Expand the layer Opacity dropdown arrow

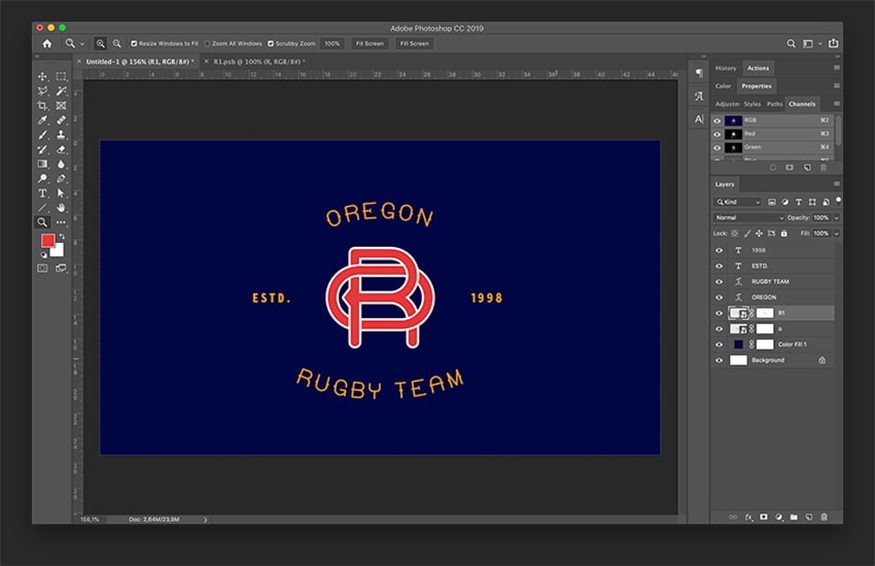(835, 217)
